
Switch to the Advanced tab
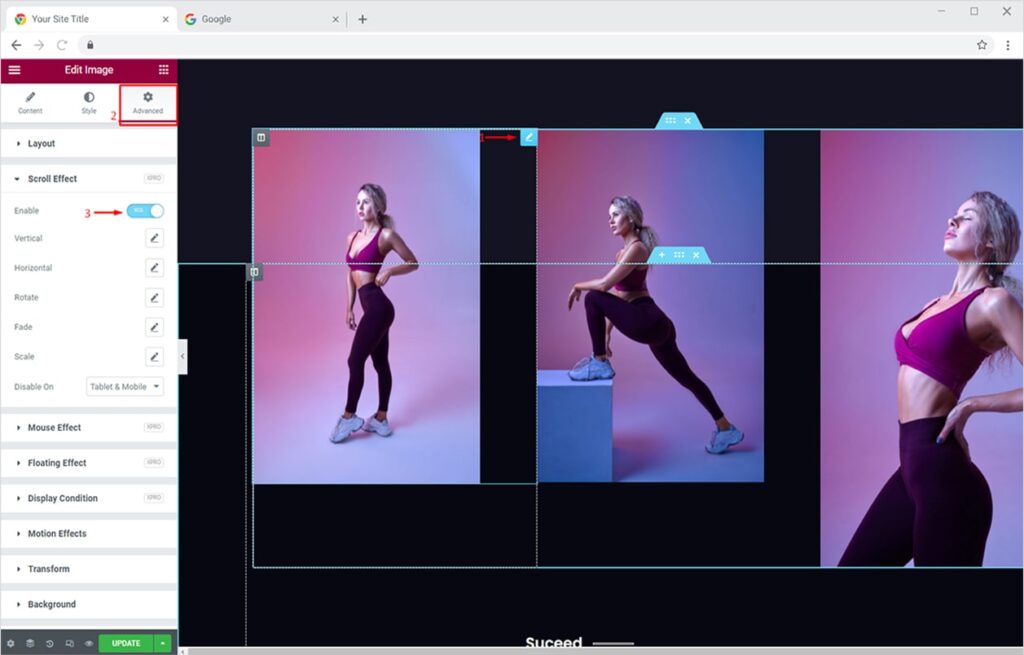(x=148, y=103)
